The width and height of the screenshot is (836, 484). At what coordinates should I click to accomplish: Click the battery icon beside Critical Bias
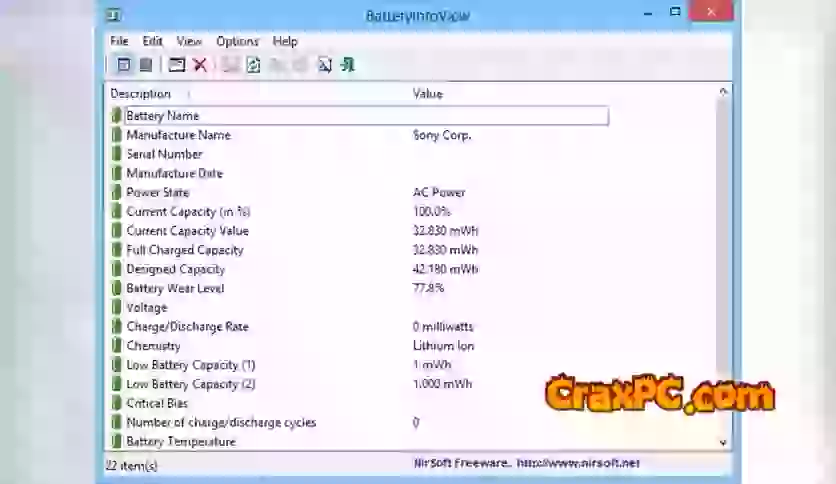pyautogui.click(x=116, y=403)
